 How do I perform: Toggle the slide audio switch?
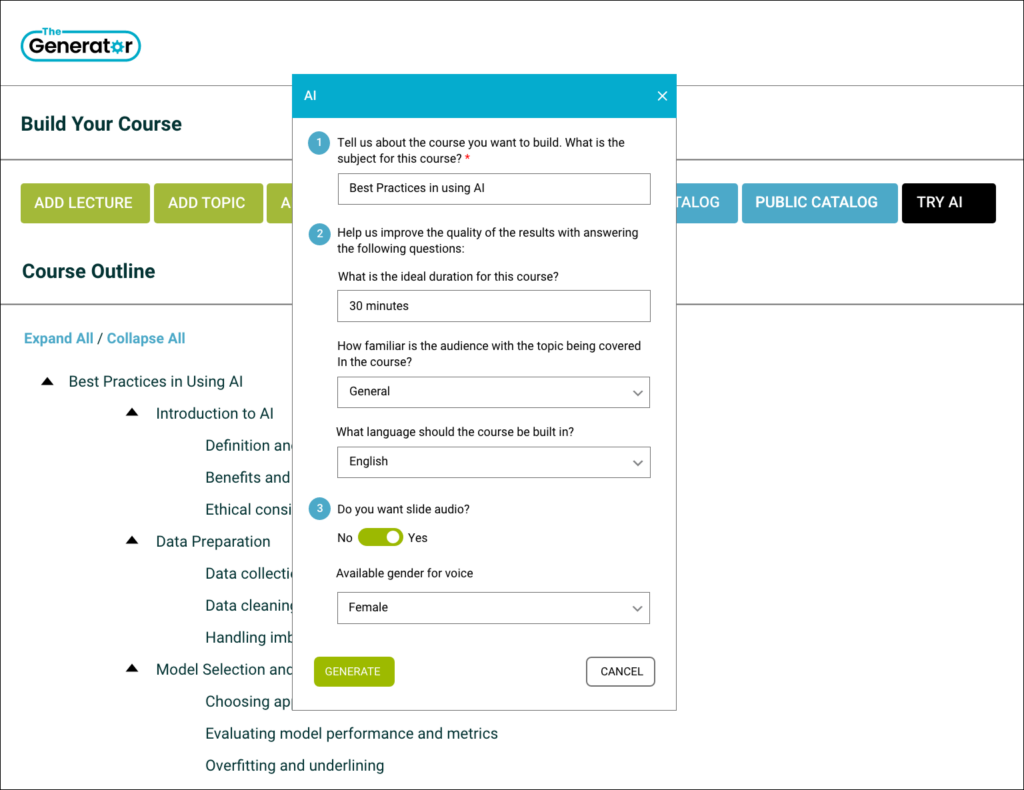pyautogui.click(x=380, y=538)
